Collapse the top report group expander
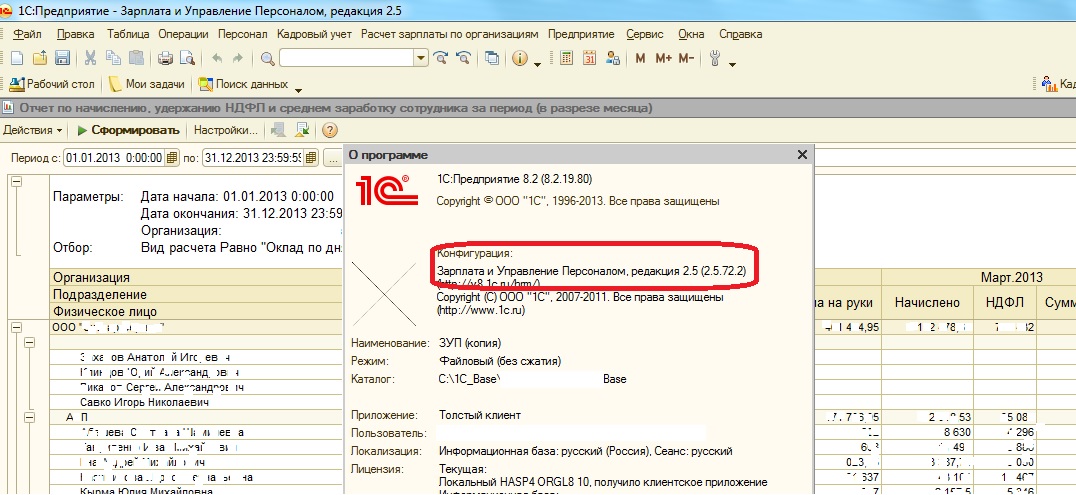 [16, 181]
